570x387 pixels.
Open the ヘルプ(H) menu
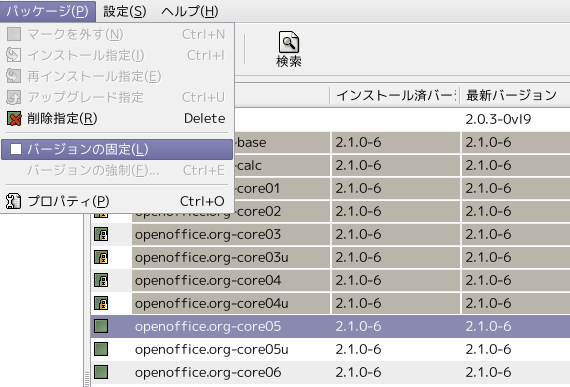pyautogui.click(x=190, y=11)
